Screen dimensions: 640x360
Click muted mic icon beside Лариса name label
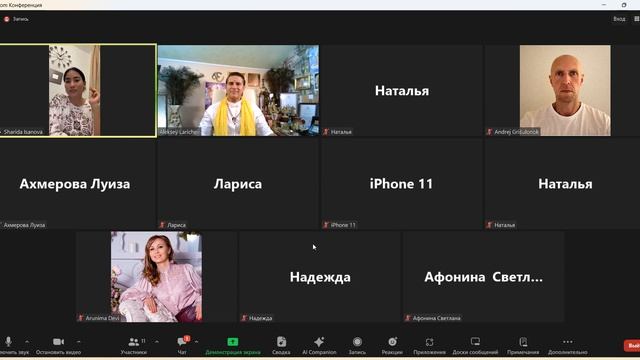pyautogui.click(x=162, y=225)
